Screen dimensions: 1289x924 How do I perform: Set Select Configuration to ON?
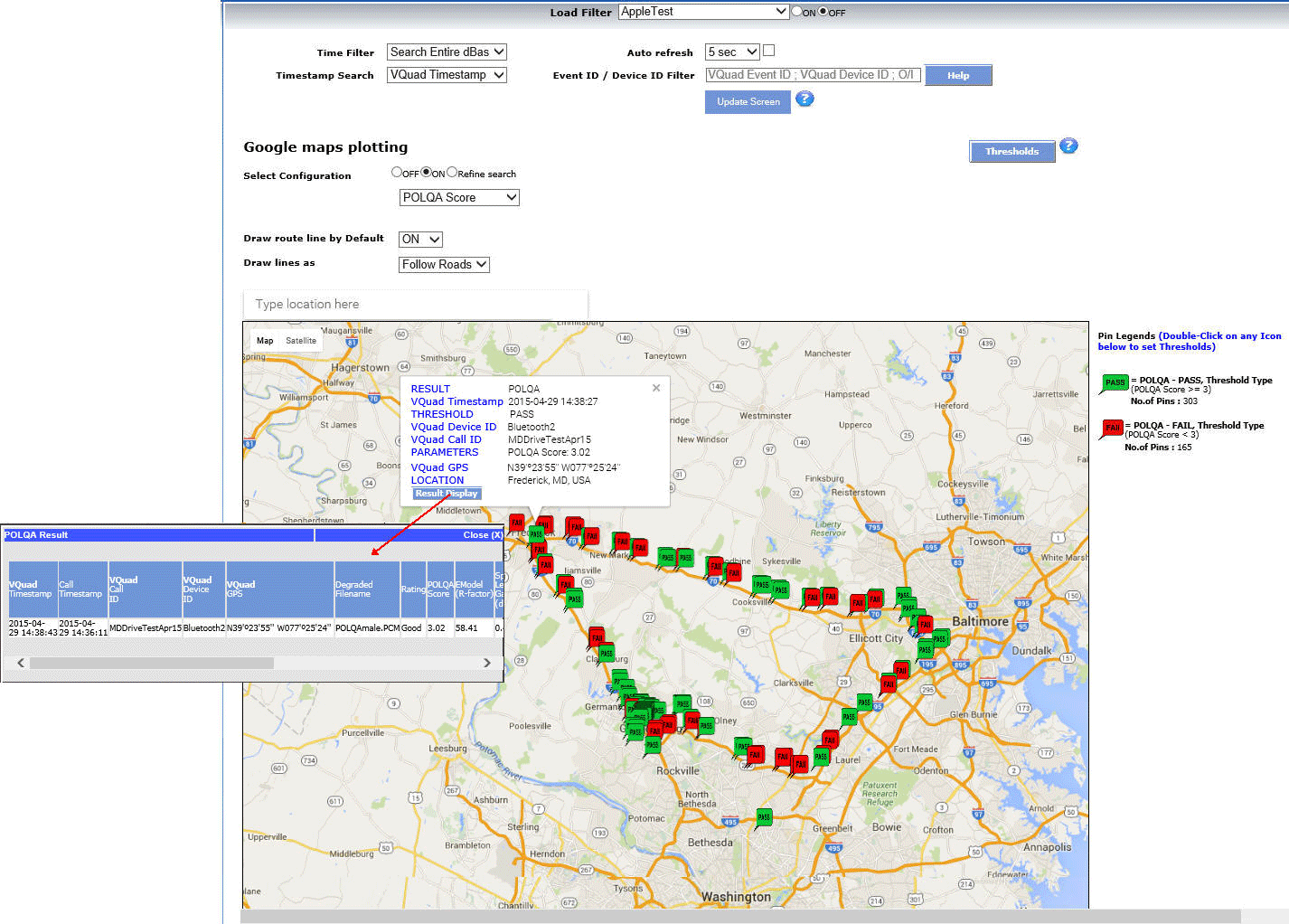pos(427,172)
